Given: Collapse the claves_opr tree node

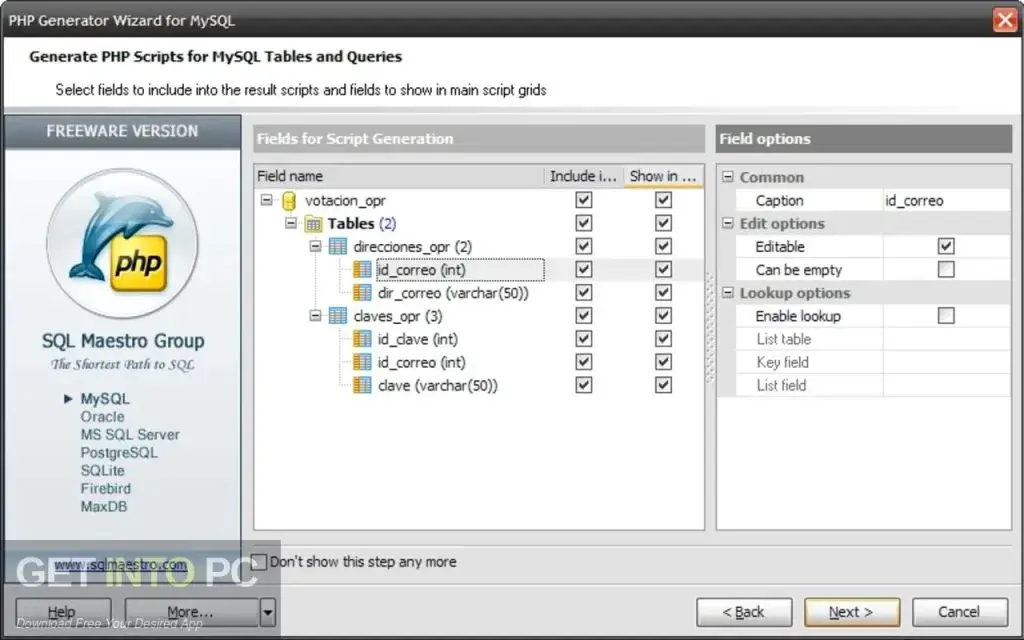Looking at the screenshot, I should click(x=316, y=315).
